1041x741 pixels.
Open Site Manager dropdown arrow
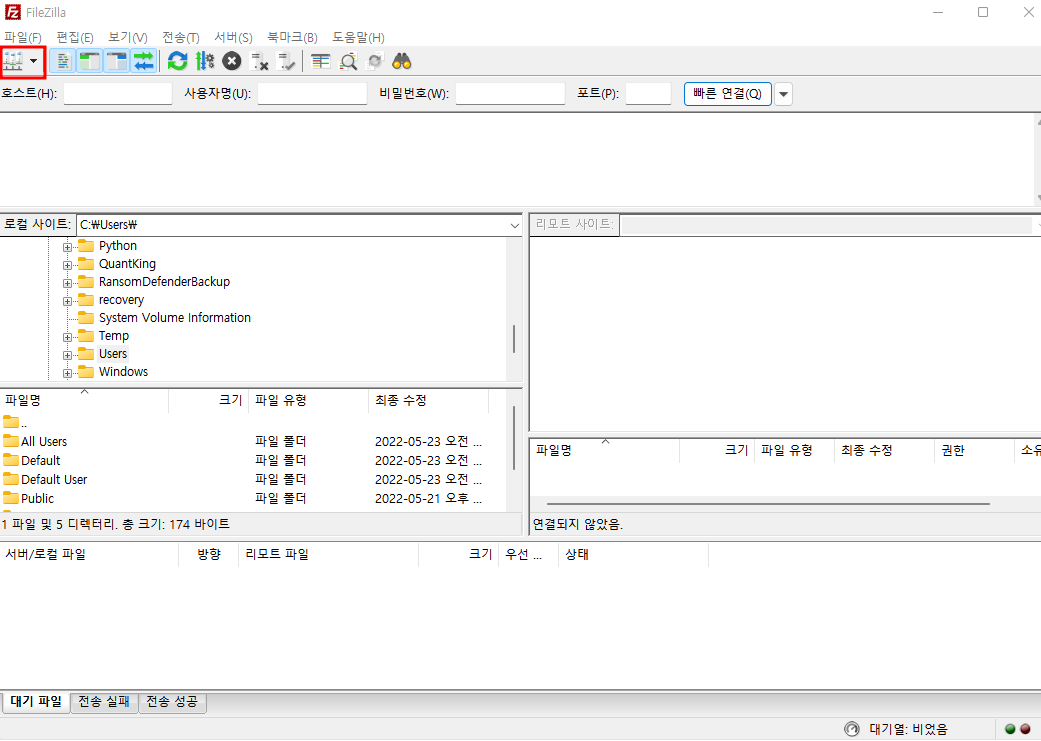click(33, 62)
